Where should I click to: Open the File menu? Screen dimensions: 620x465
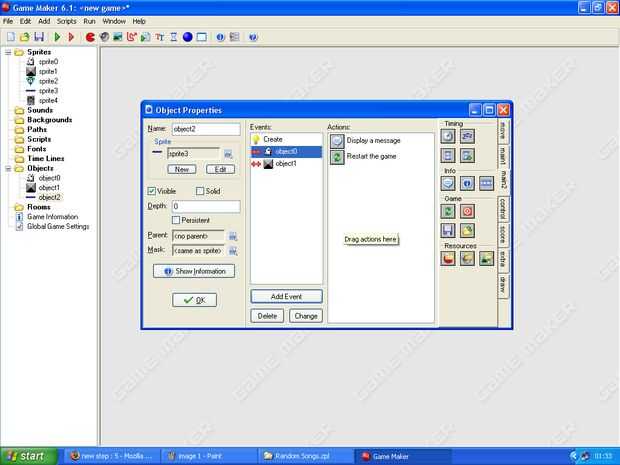(x=8, y=21)
